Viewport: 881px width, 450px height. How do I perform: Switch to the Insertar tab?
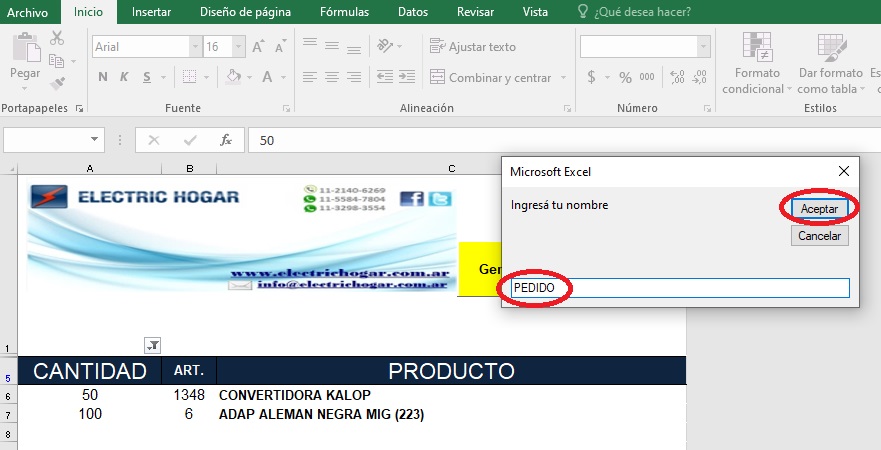click(151, 12)
